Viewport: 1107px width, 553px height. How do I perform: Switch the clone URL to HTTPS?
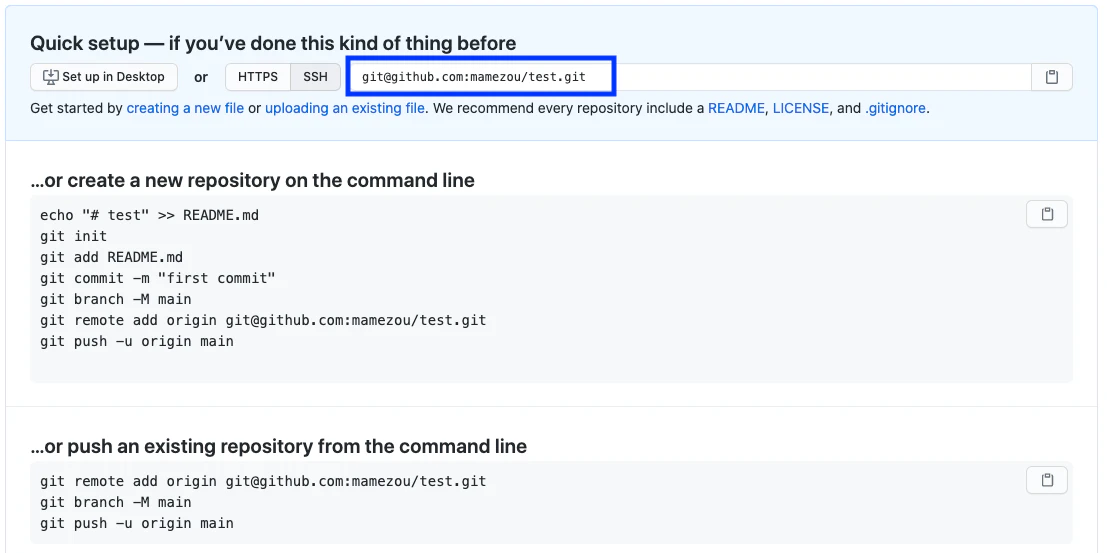click(x=258, y=77)
